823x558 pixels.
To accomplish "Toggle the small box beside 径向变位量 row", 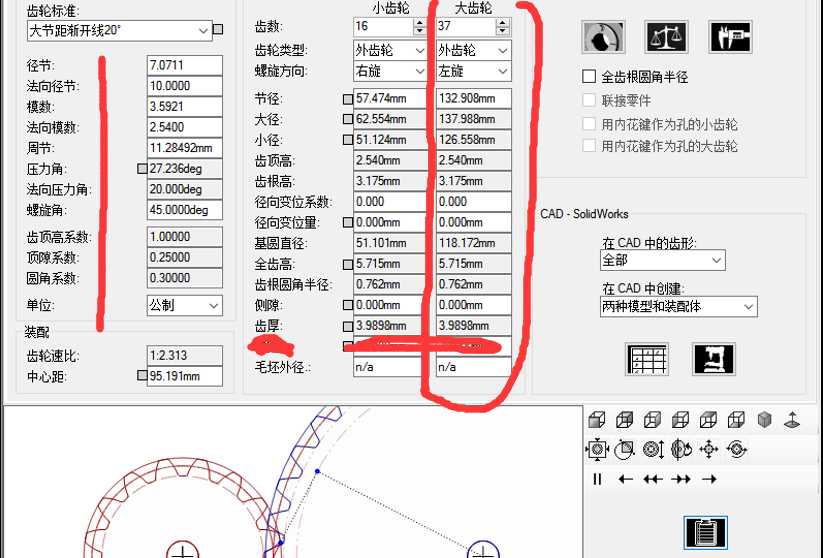I will tap(347, 223).
